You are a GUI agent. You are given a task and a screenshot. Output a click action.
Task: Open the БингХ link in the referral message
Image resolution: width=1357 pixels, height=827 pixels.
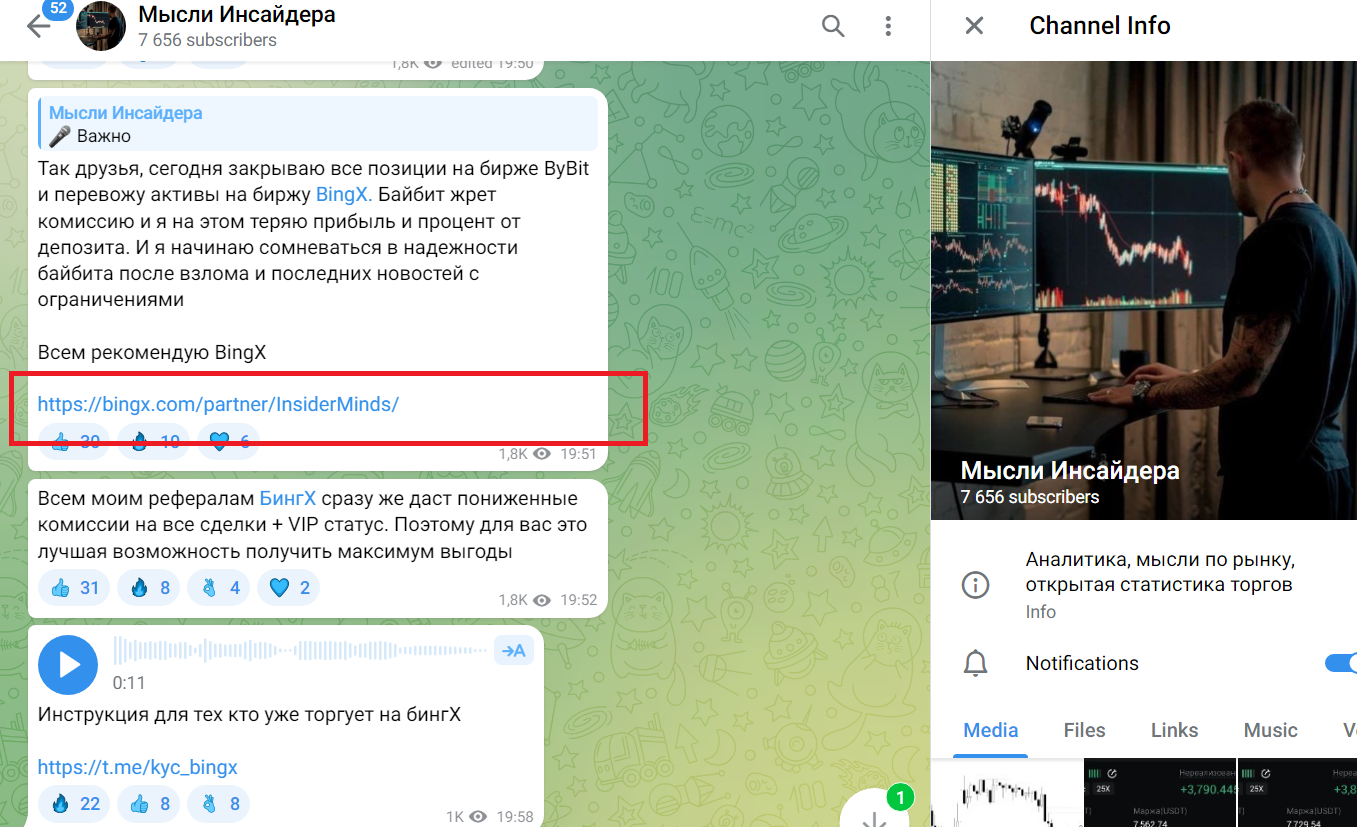point(288,498)
